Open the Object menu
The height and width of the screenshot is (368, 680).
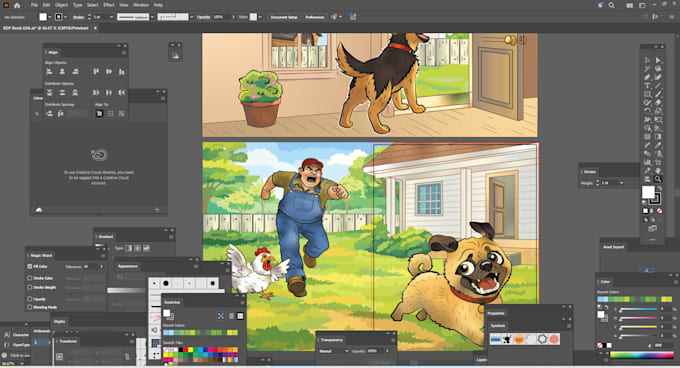pos(61,5)
